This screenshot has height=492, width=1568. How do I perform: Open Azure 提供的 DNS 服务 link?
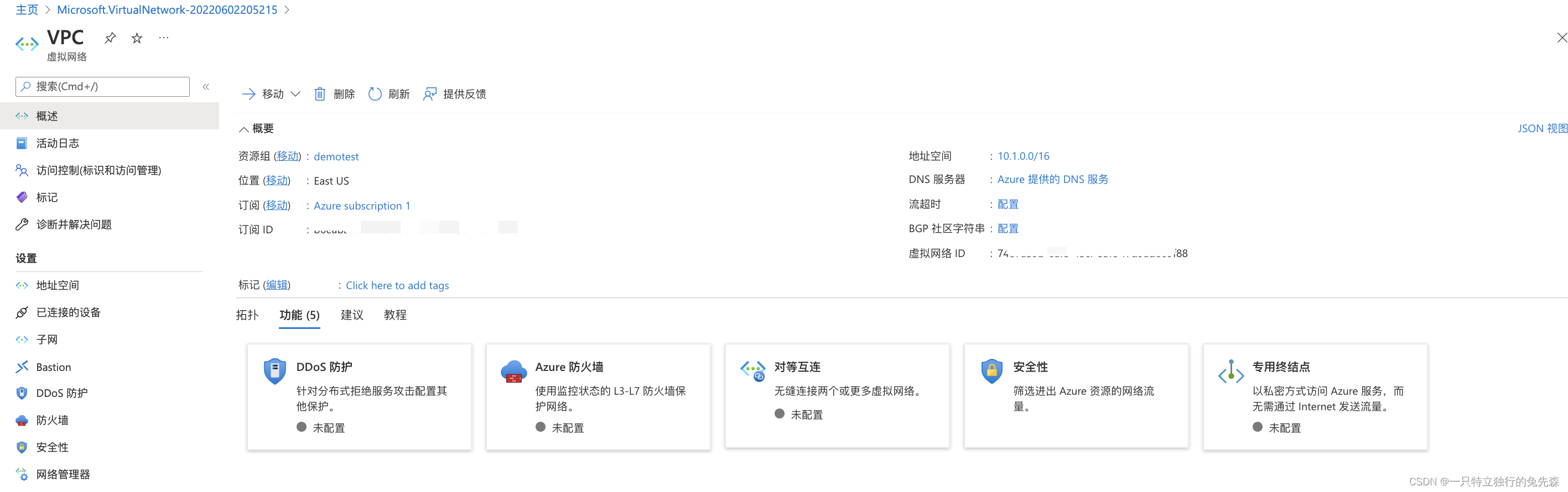click(1052, 180)
